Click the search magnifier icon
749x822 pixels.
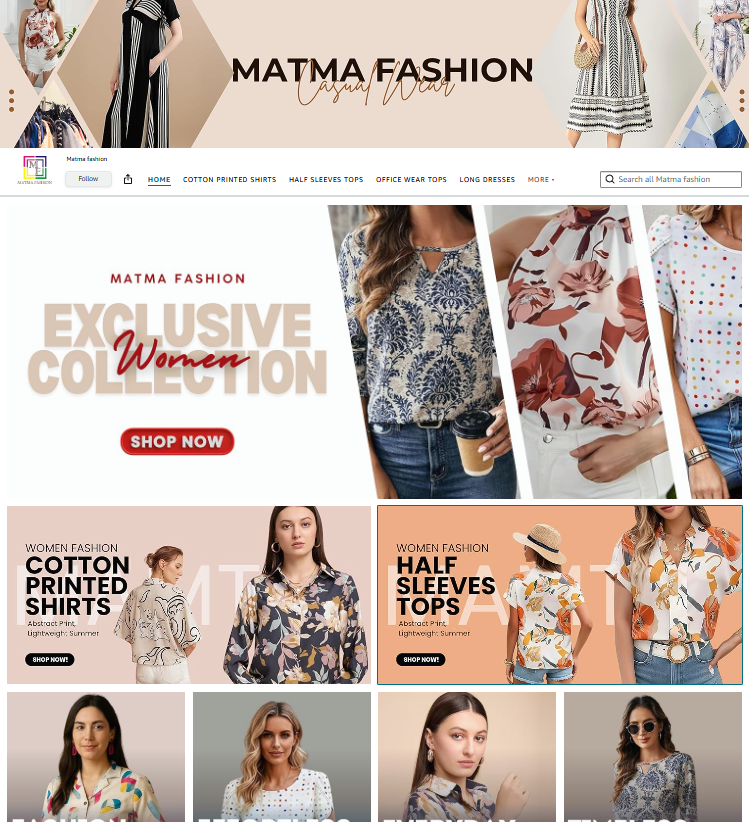point(610,179)
